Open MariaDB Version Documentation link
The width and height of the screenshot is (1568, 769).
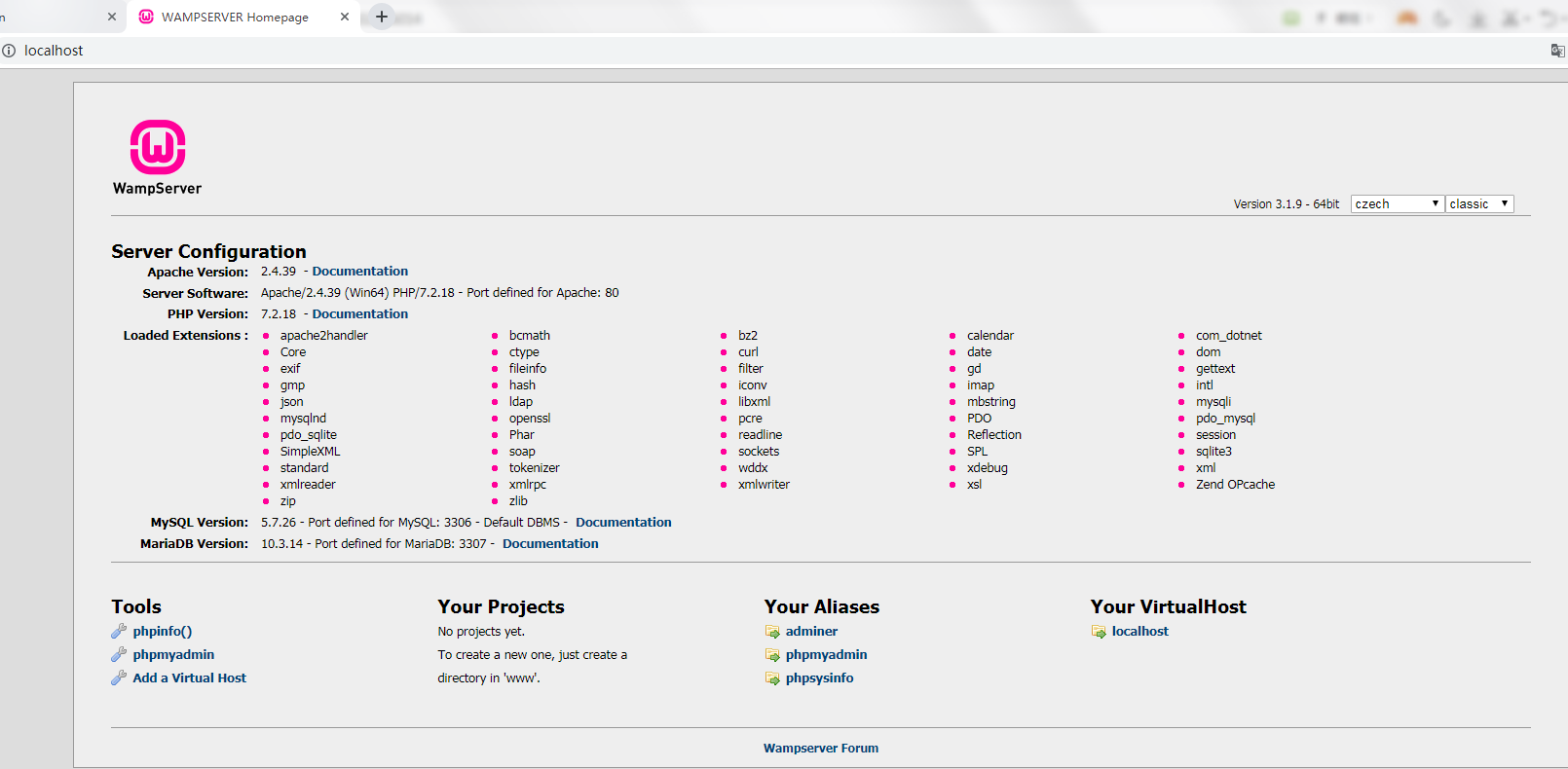550,544
